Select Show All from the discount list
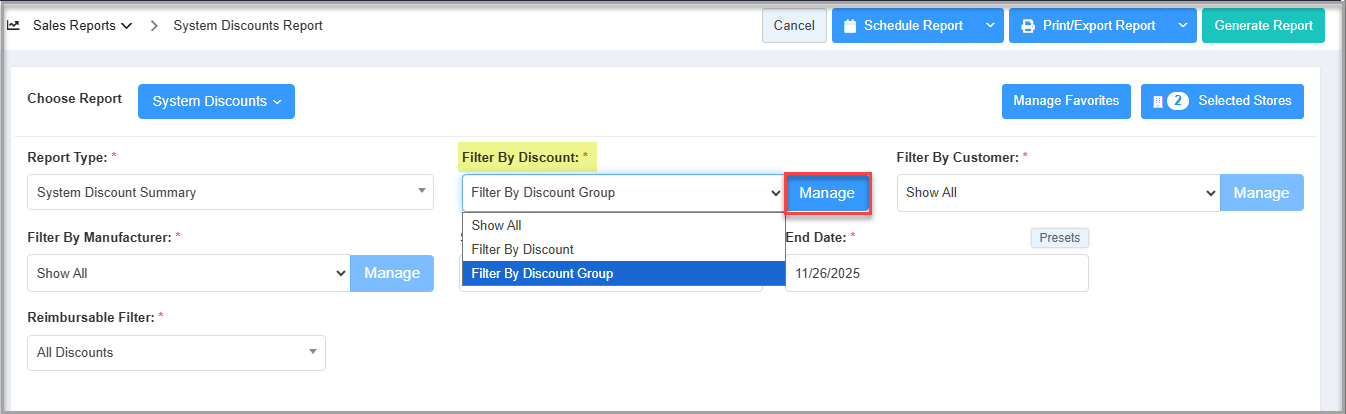The image size is (1346, 414). coord(497,226)
